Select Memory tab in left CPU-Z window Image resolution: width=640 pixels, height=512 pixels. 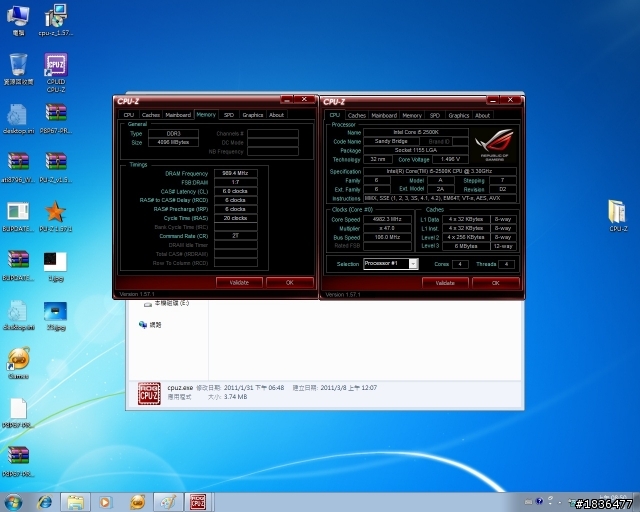click(x=206, y=115)
